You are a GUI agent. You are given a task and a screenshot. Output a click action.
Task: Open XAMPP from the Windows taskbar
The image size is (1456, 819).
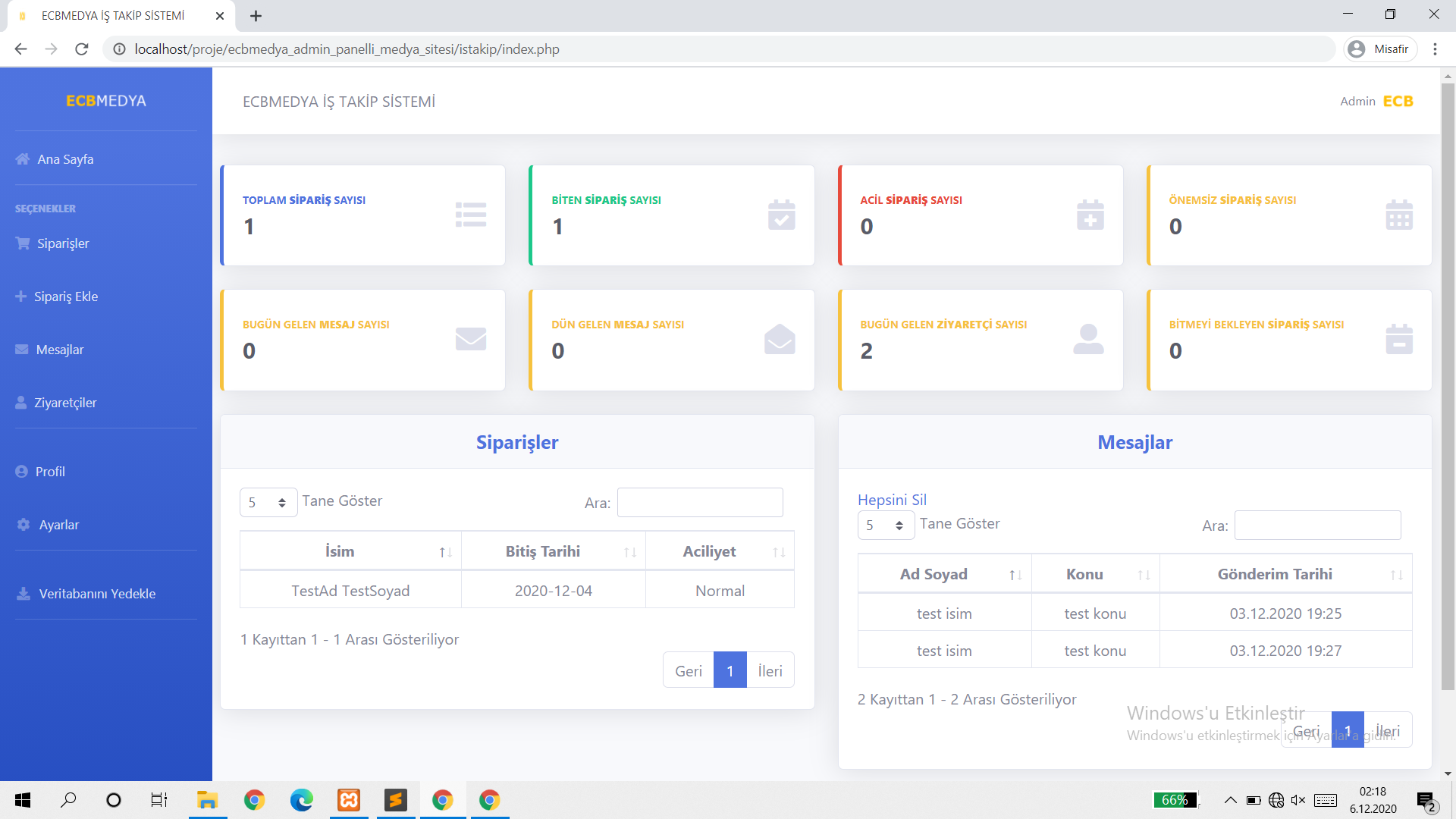tap(349, 800)
